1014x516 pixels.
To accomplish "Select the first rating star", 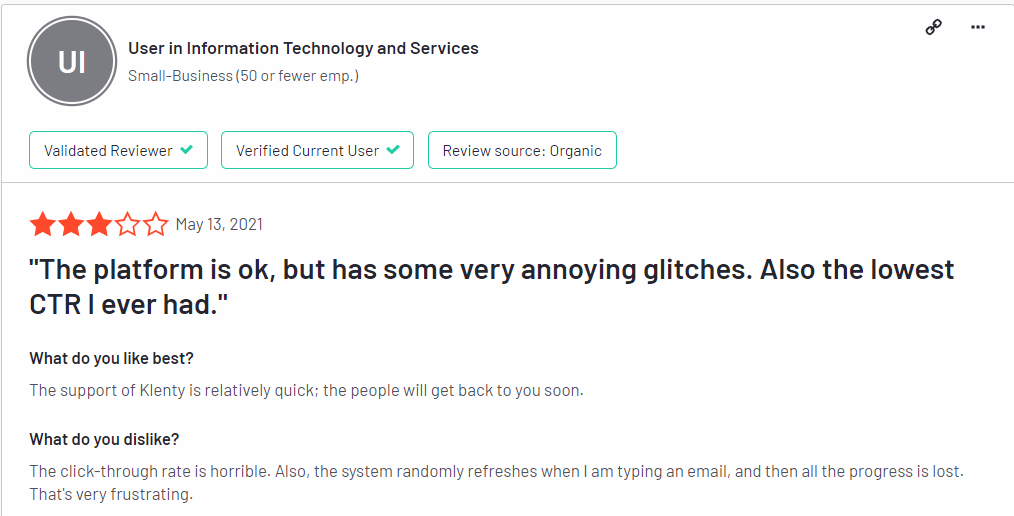I will (43, 224).
